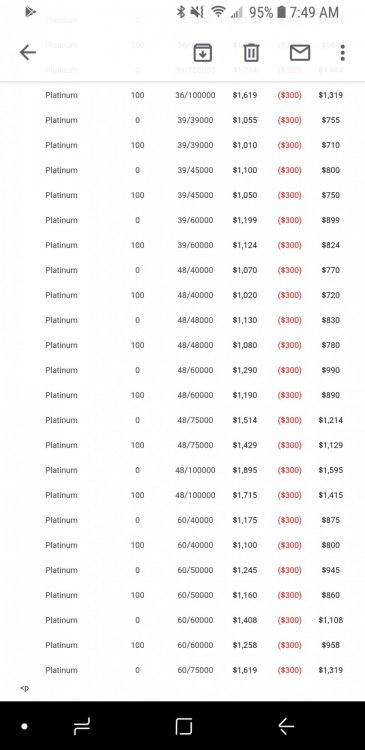The image size is (365, 750).
Task: Tap the Android home square button
Action: pyautogui.click(x=184, y=727)
